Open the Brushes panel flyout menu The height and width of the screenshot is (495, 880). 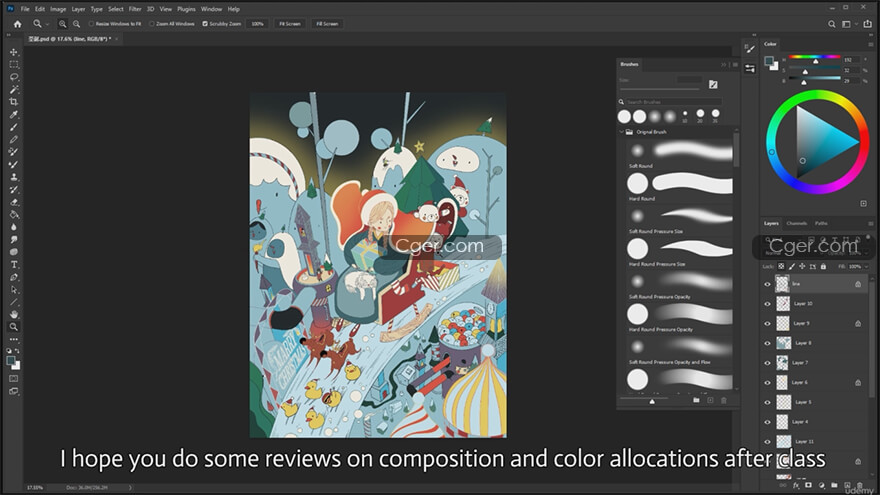pyautogui.click(x=735, y=65)
